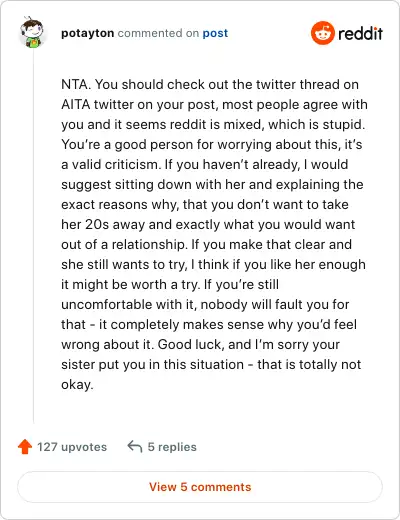
Task: Click the line beginning "her 20s away"
Action: [208, 224]
